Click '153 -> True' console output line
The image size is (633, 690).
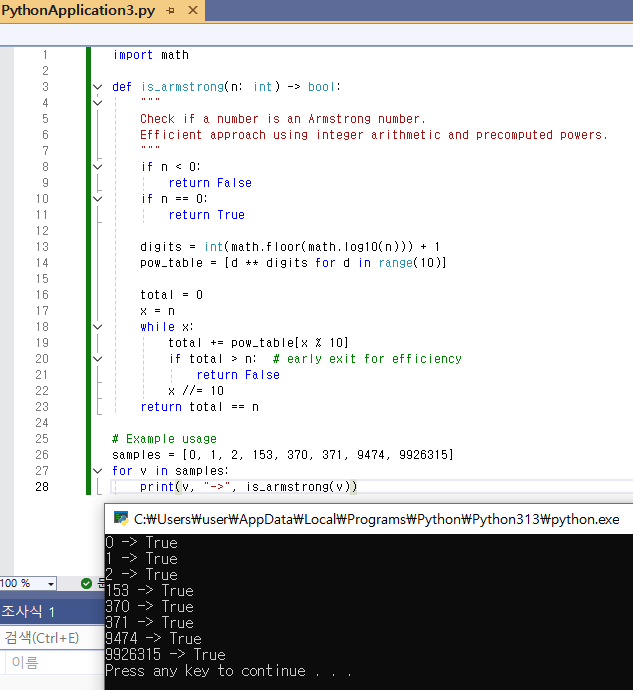(x=150, y=591)
